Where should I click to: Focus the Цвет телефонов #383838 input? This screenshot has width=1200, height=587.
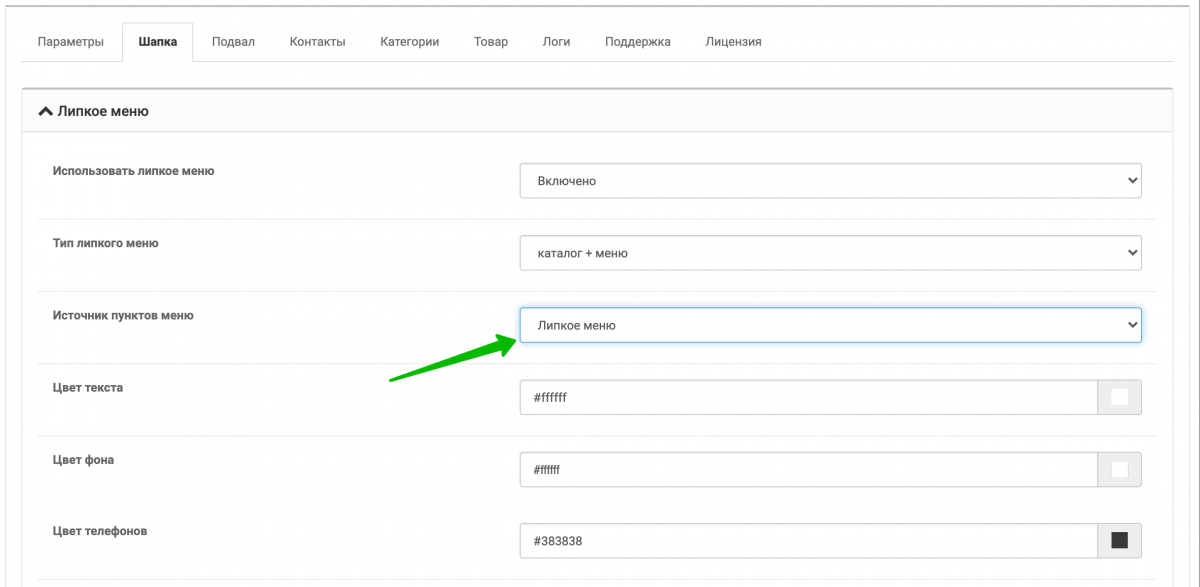[x=809, y=541]
